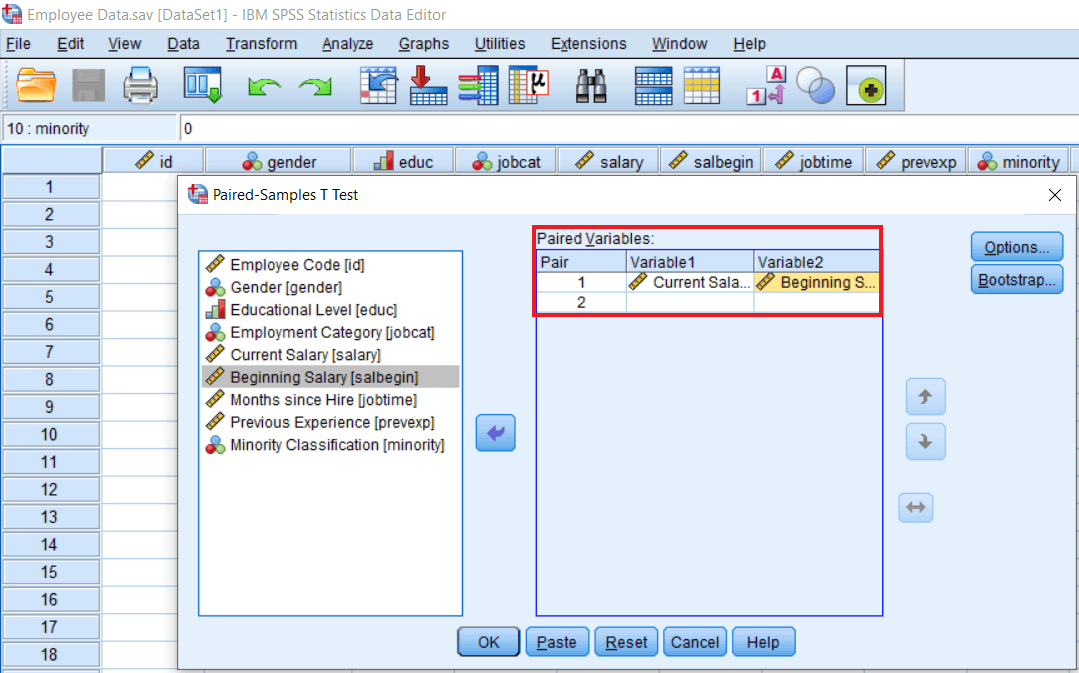Open the Utilities menu

point(500,44)
